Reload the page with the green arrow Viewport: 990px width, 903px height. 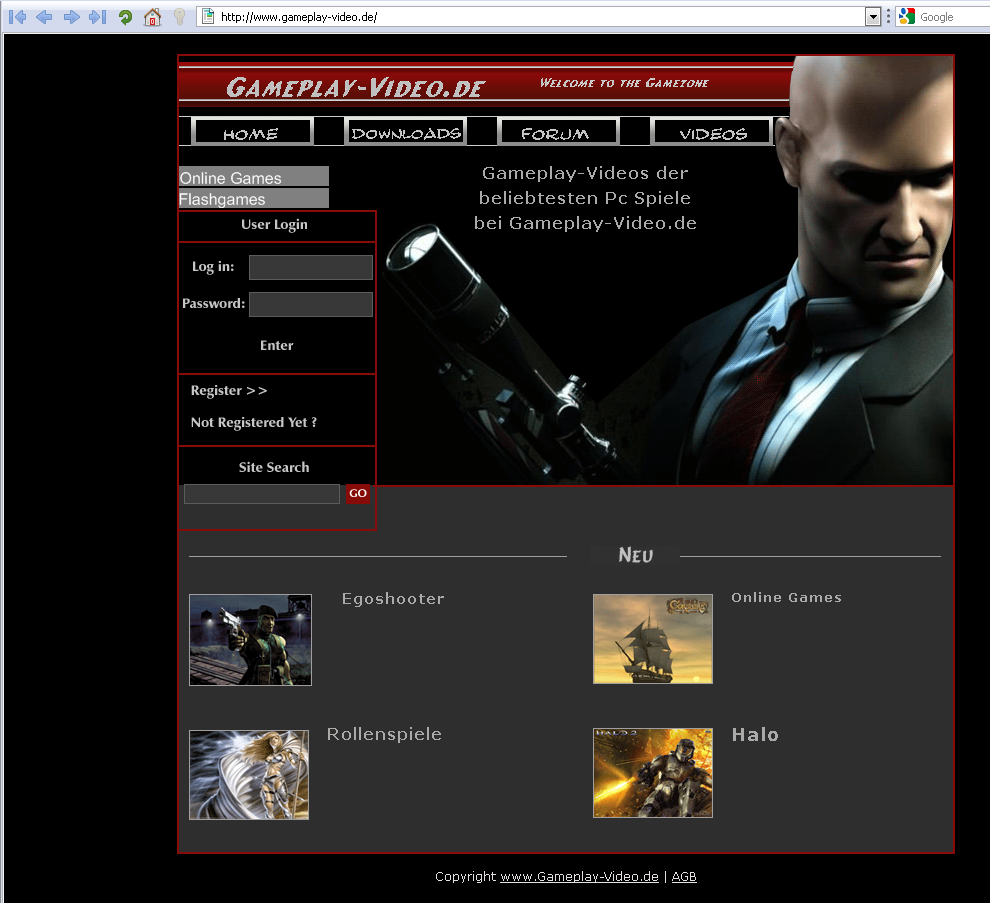[x=125, y=17]
